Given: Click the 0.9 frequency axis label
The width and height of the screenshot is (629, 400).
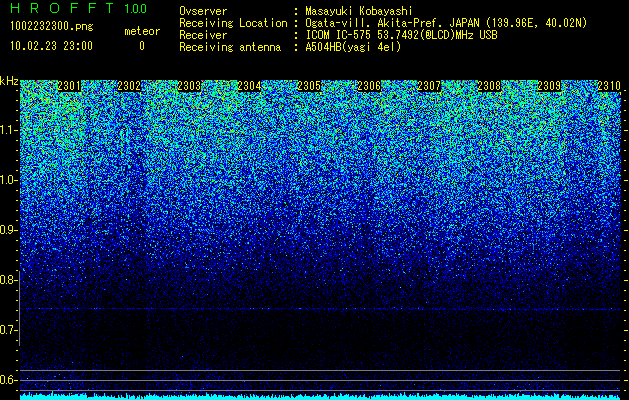Looking at the screenshot, I should coord(8,230).
